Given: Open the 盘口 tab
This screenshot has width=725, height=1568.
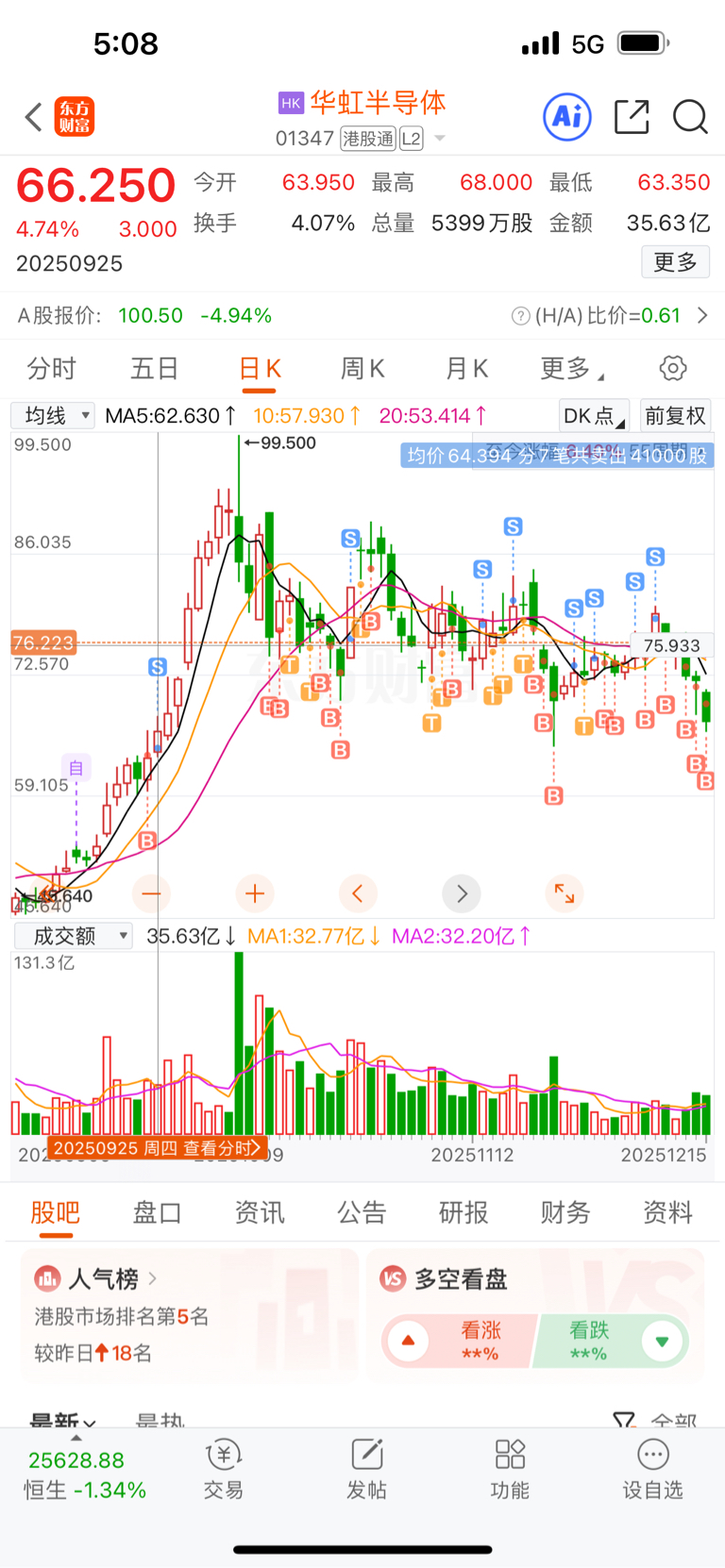Looking at the screenshot, I should click(x=157, y=1212).
